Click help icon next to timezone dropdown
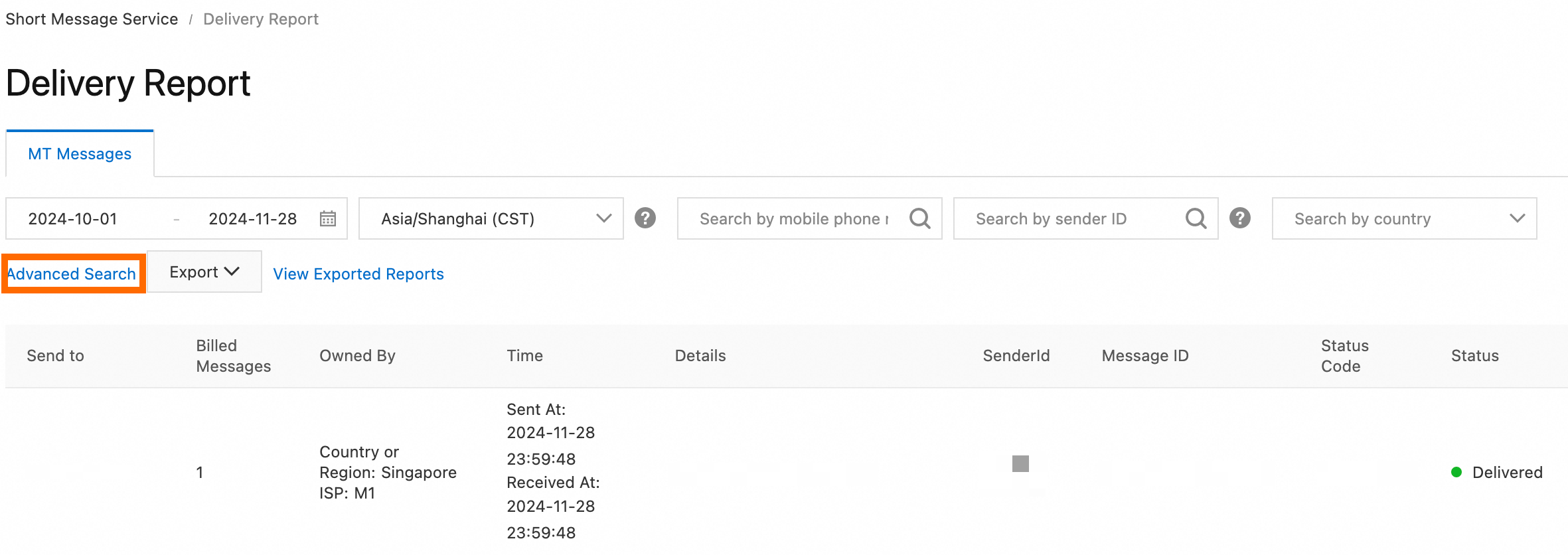 645,218
